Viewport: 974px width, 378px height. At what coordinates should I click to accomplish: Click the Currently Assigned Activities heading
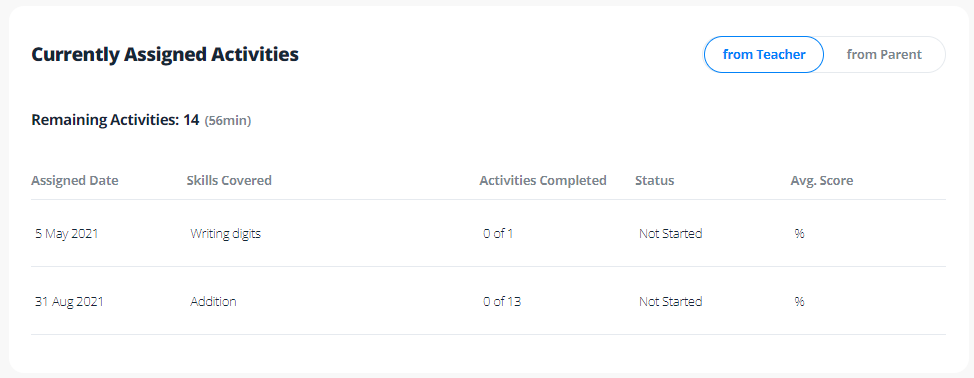pos(165,55)
